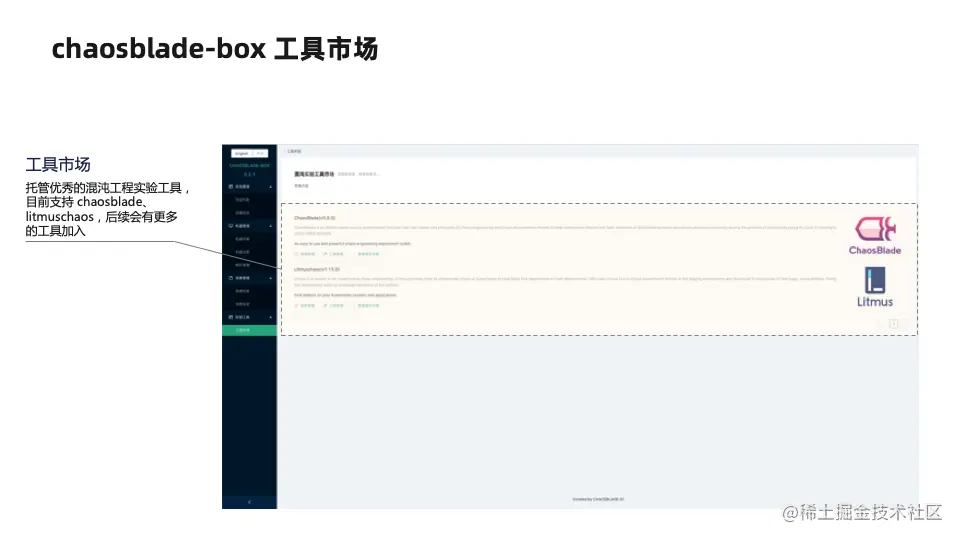Viewport: 960px width, 540px height.
Task: Switch language to 中文 in sidebar toggle
Action: (260, 153)
